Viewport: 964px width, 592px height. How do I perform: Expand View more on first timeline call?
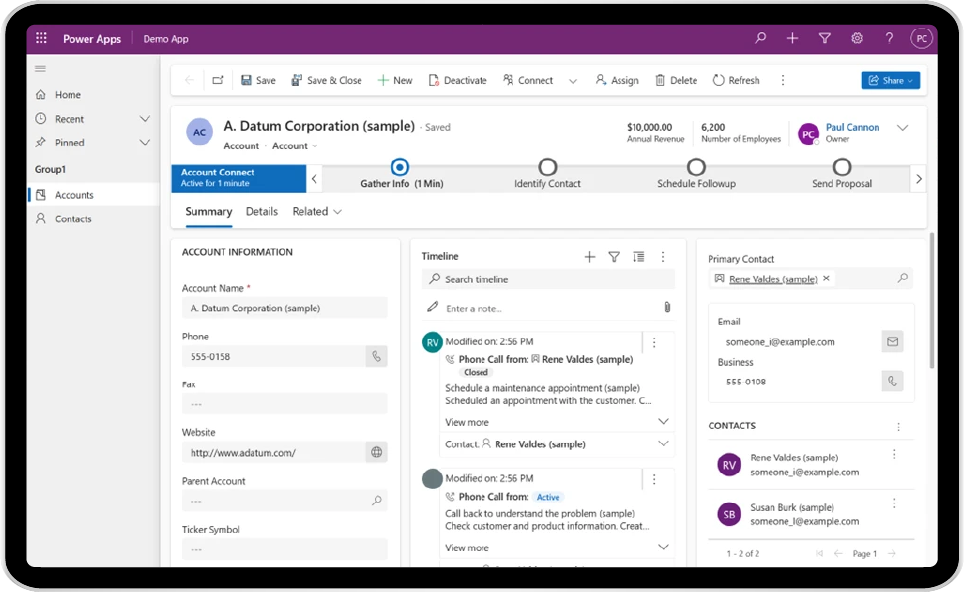467,422
